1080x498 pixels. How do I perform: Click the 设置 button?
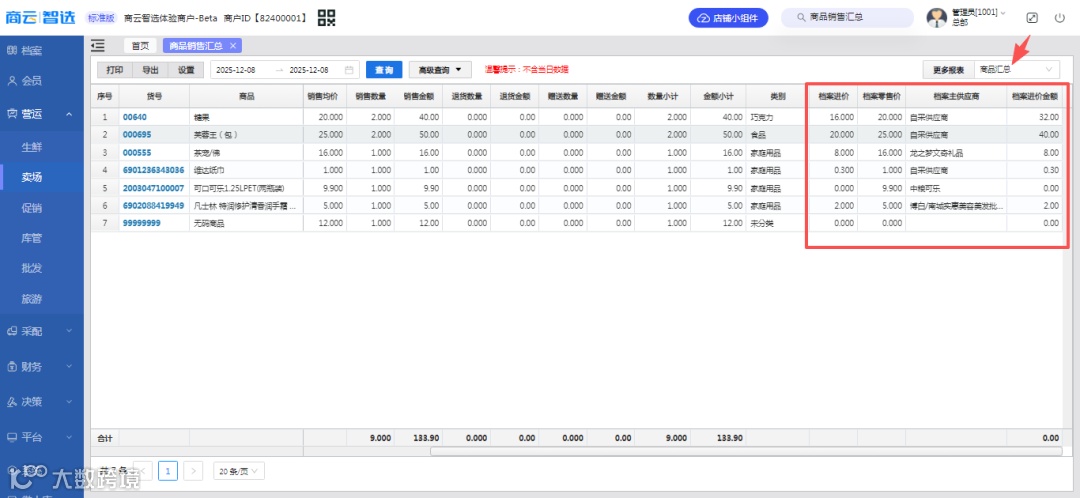coord(186,70)
